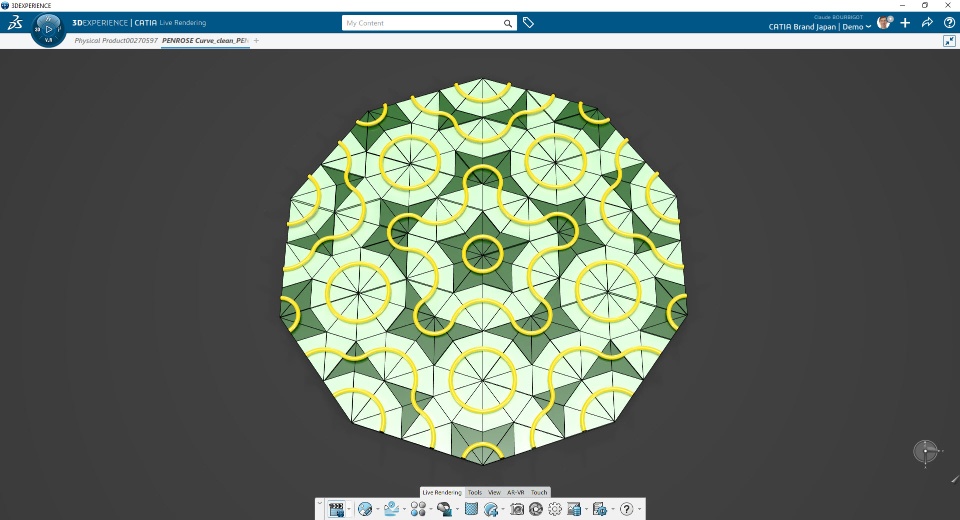Viewport: 960px width, 520px height.
Task: Click the share arrow icon
Action: 927,23
